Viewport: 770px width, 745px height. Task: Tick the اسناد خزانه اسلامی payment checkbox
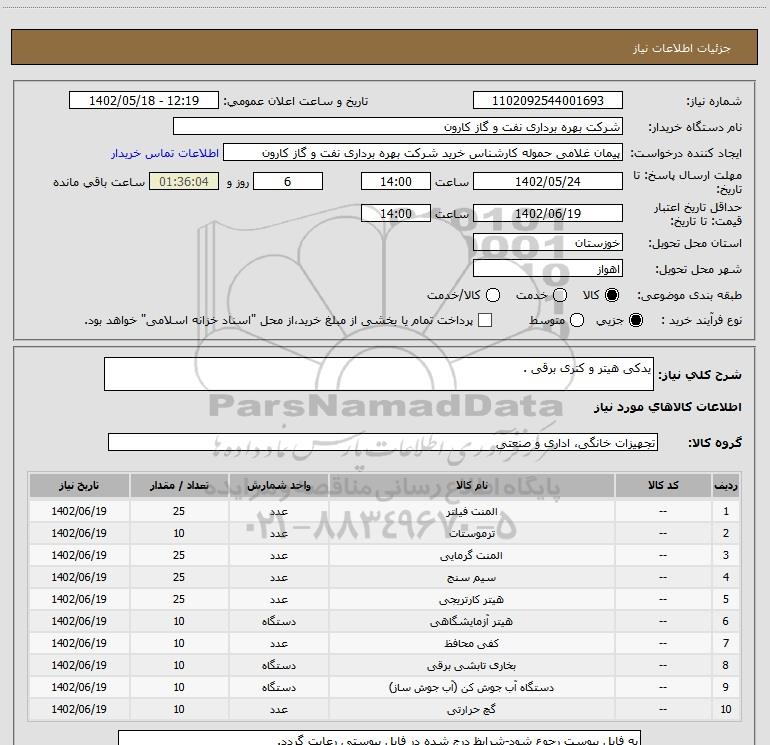[x=485, y=320]
